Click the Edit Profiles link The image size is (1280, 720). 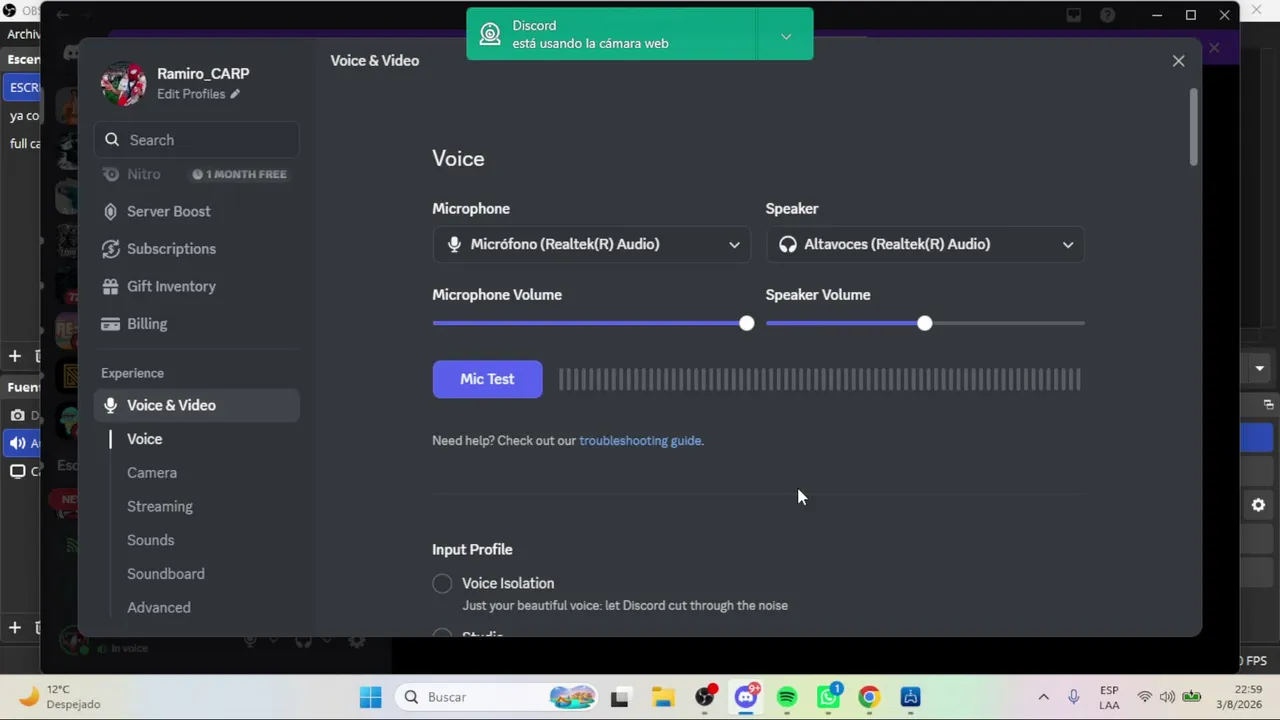tap(198, 94)
